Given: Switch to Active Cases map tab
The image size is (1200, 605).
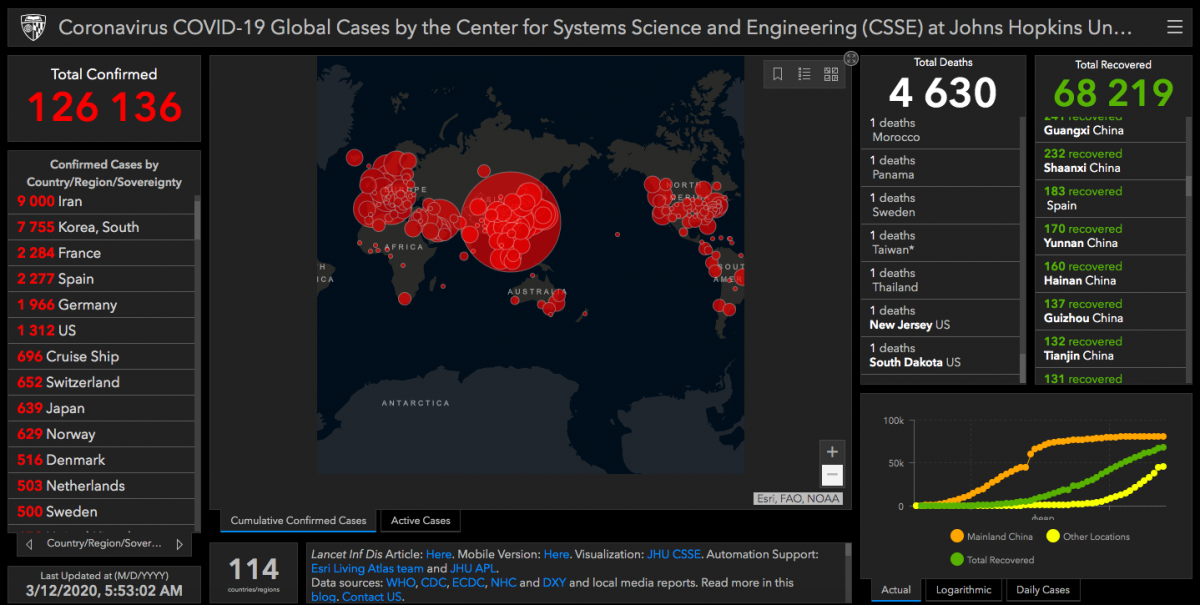Looking at the screenshot, I should (421, 520).
